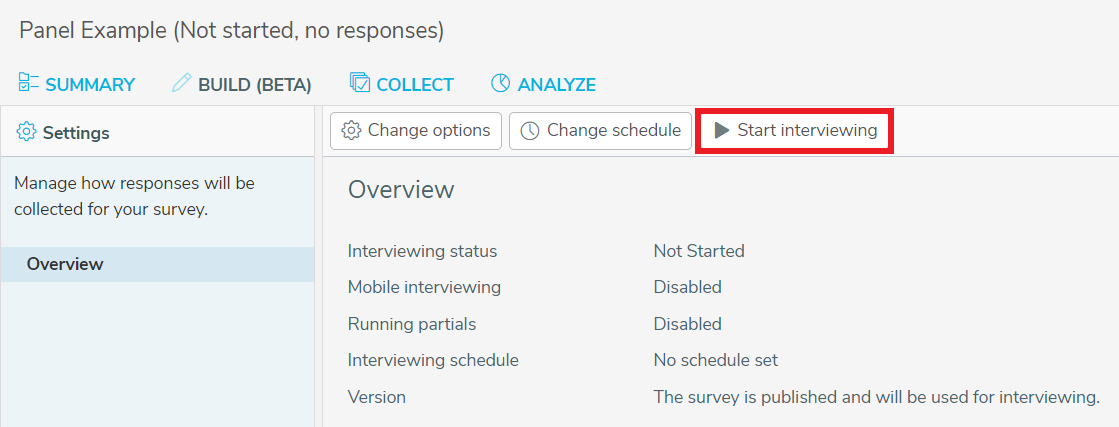Start interviewing for the survey
Image resolution: width=1119 pixels, height=427 pixels.
point(794,131)
